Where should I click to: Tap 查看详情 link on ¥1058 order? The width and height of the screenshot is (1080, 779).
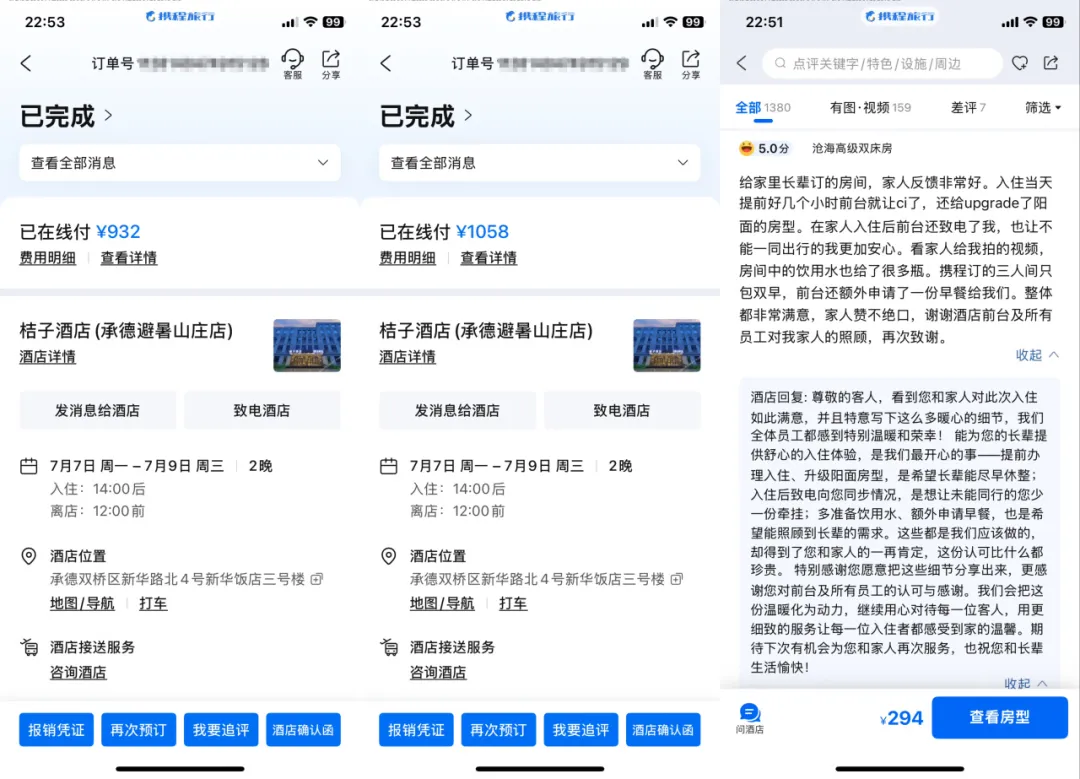click(x=488, y=258)
